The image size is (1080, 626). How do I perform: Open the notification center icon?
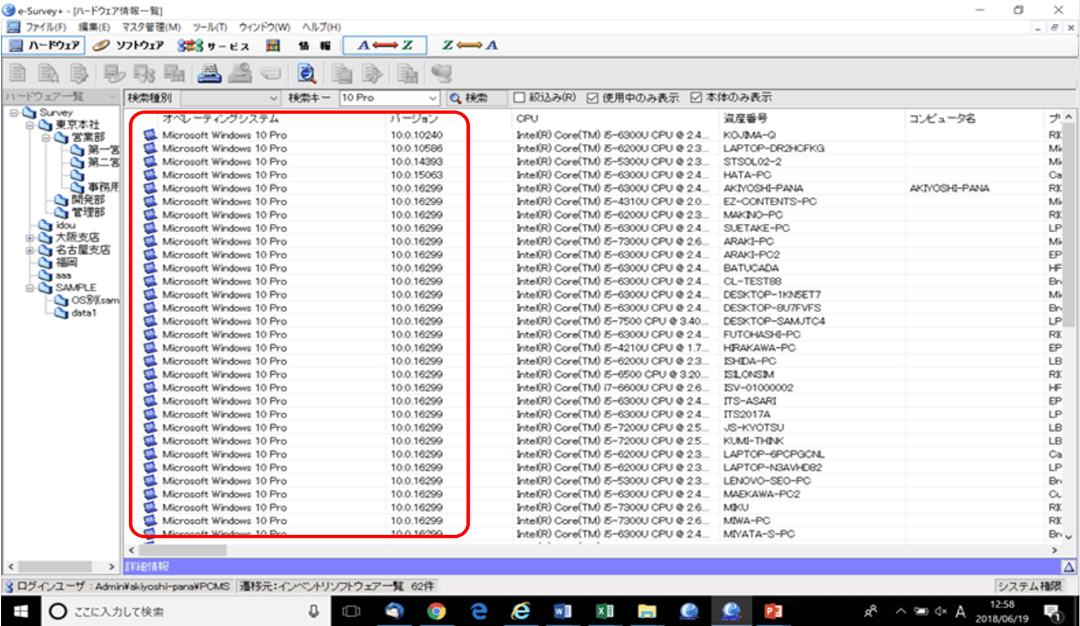coord(1052,611)
